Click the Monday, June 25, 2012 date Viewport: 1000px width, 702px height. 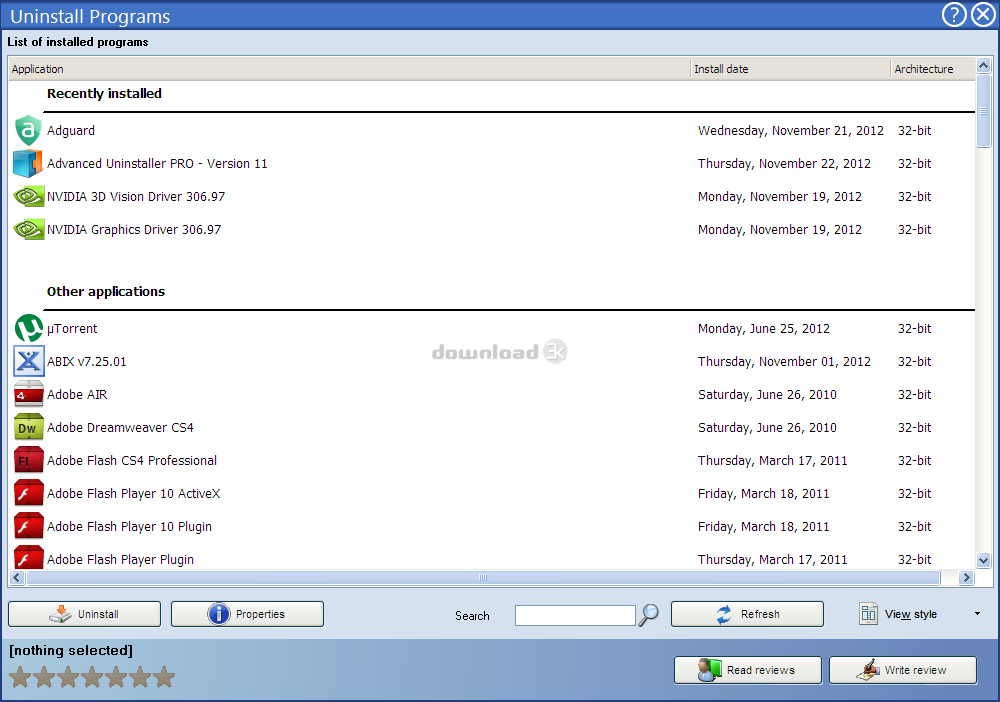(764, 328)
